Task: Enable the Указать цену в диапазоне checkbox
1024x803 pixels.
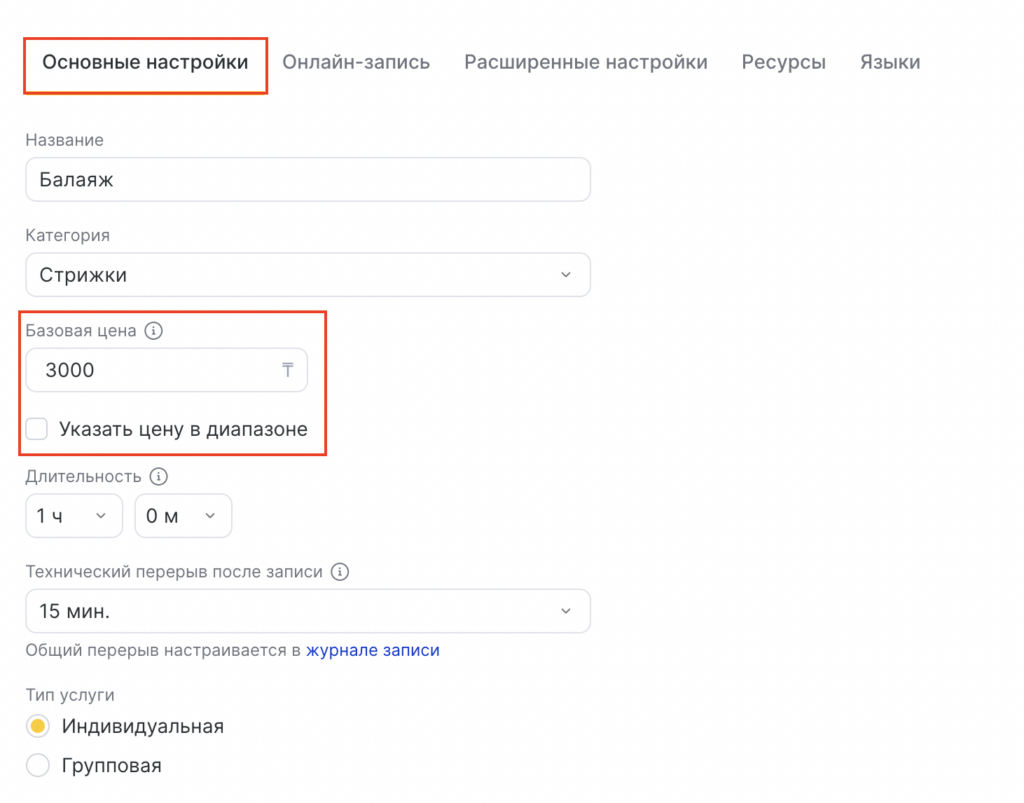Action: (x=37, y=429)
